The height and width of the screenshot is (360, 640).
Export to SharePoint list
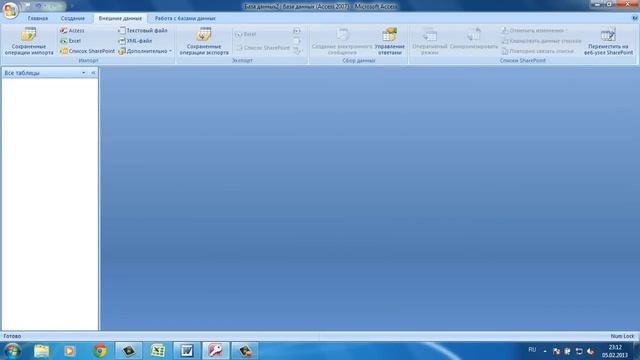click(x=262, y=48)
